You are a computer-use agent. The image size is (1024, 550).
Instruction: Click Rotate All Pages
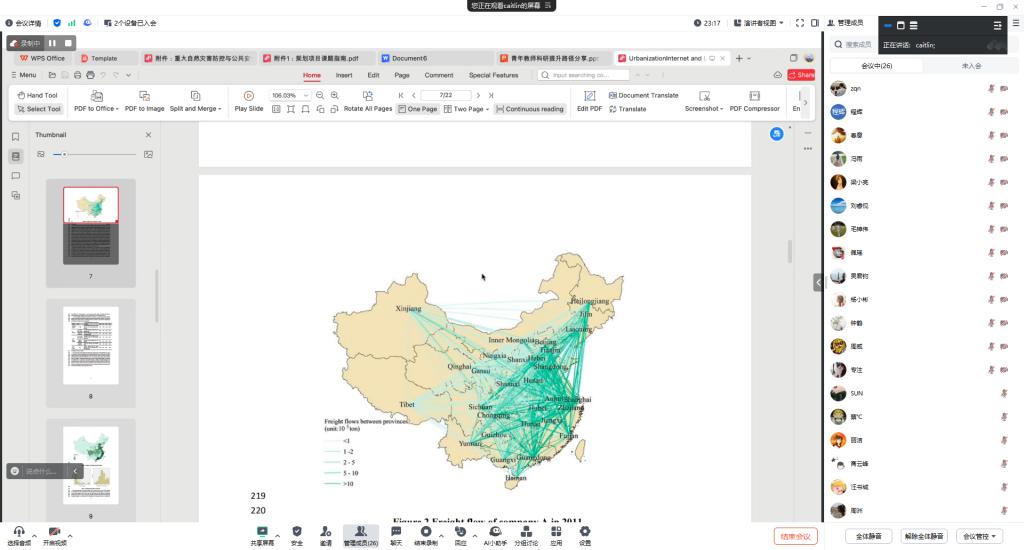click(x=367, y=96)
